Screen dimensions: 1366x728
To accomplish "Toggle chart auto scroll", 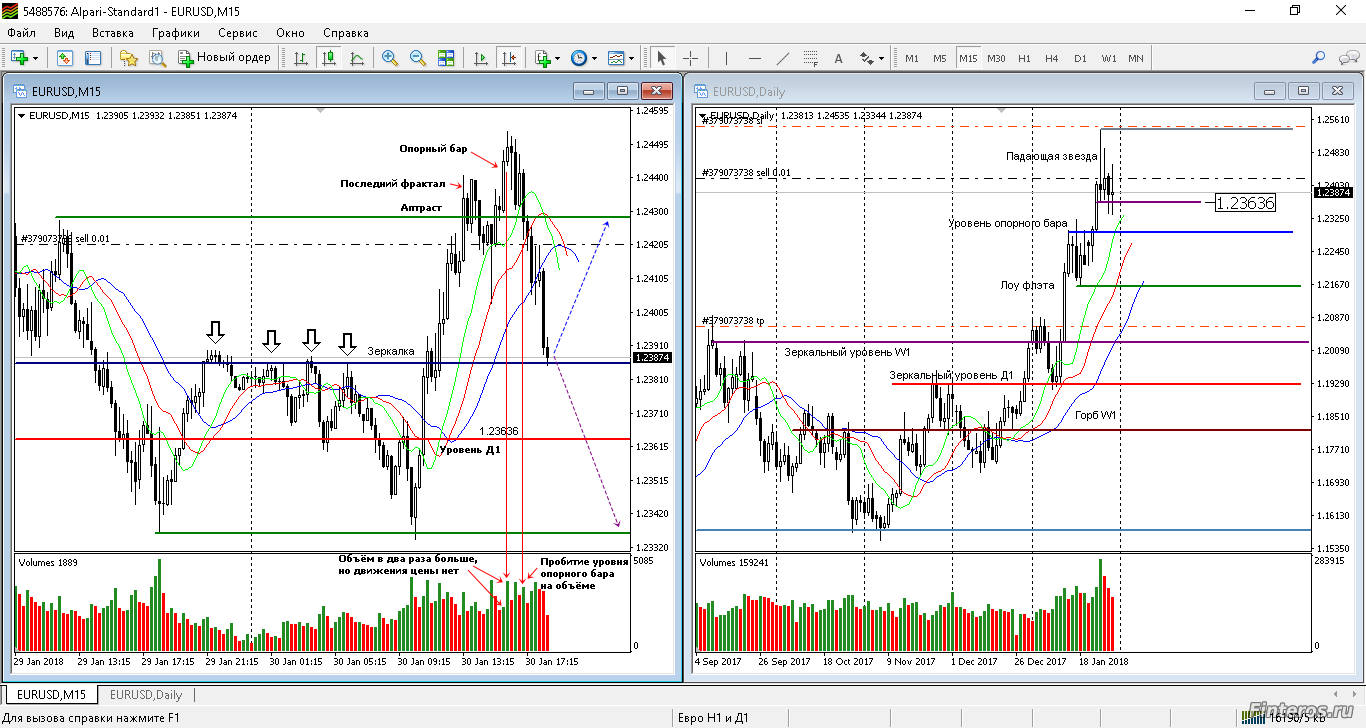I will pyautogui.click(x=481, y=58).
